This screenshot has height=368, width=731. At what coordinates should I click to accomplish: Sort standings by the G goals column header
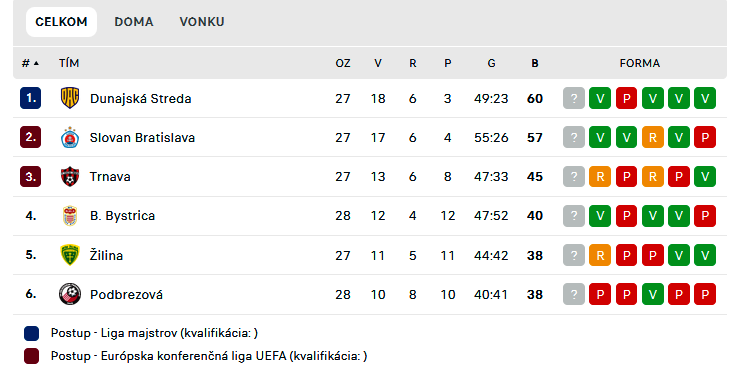click(491, 63)
